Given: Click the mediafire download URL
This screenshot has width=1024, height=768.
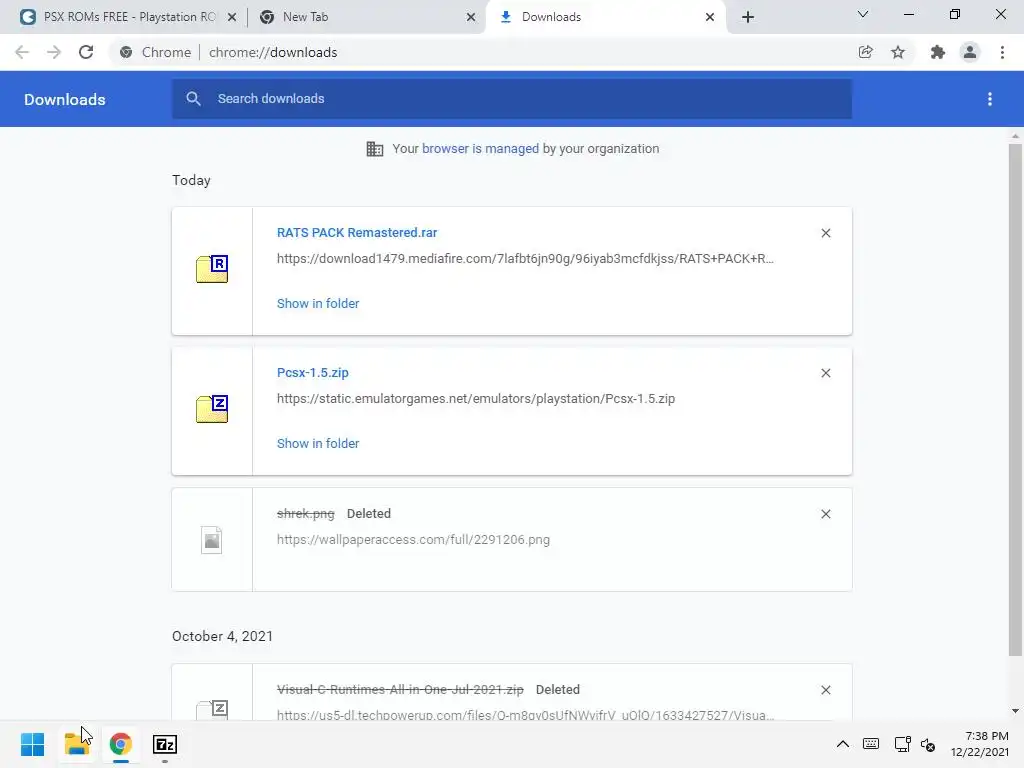Looking at the screenshot, I should 525,259.
